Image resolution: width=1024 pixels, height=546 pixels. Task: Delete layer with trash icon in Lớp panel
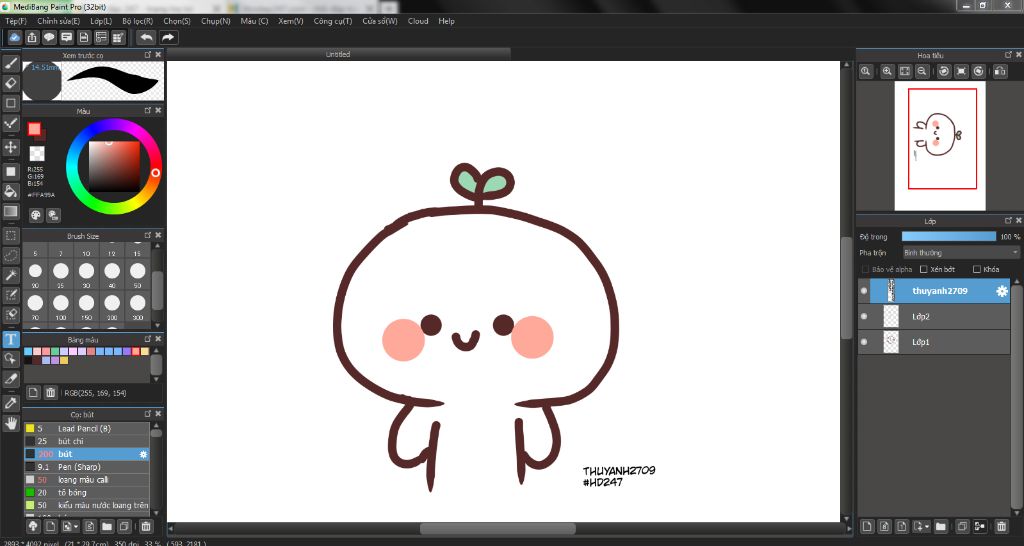click(x=1000, y=526)
